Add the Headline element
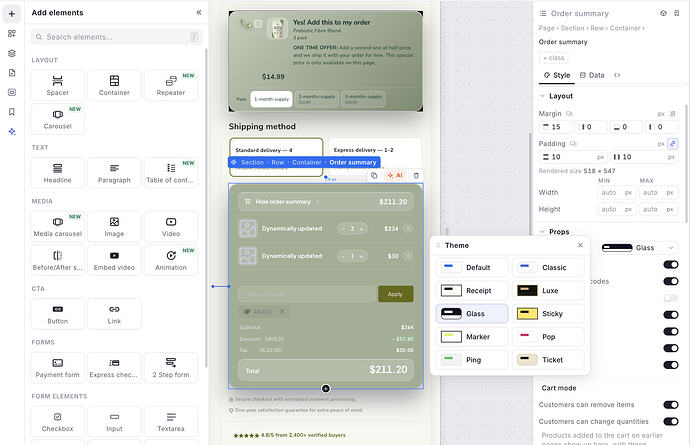 point(58,173)
